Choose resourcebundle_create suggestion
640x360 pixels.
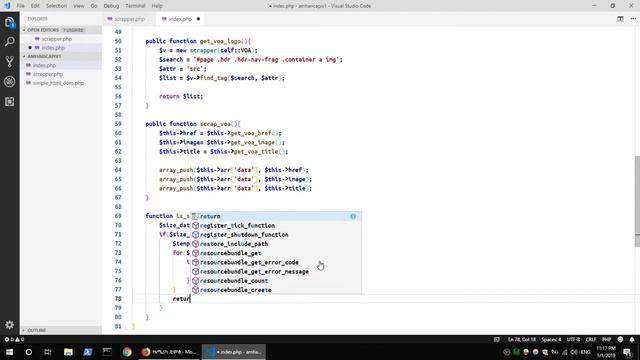pyautogui.click(x=276, y=290)
